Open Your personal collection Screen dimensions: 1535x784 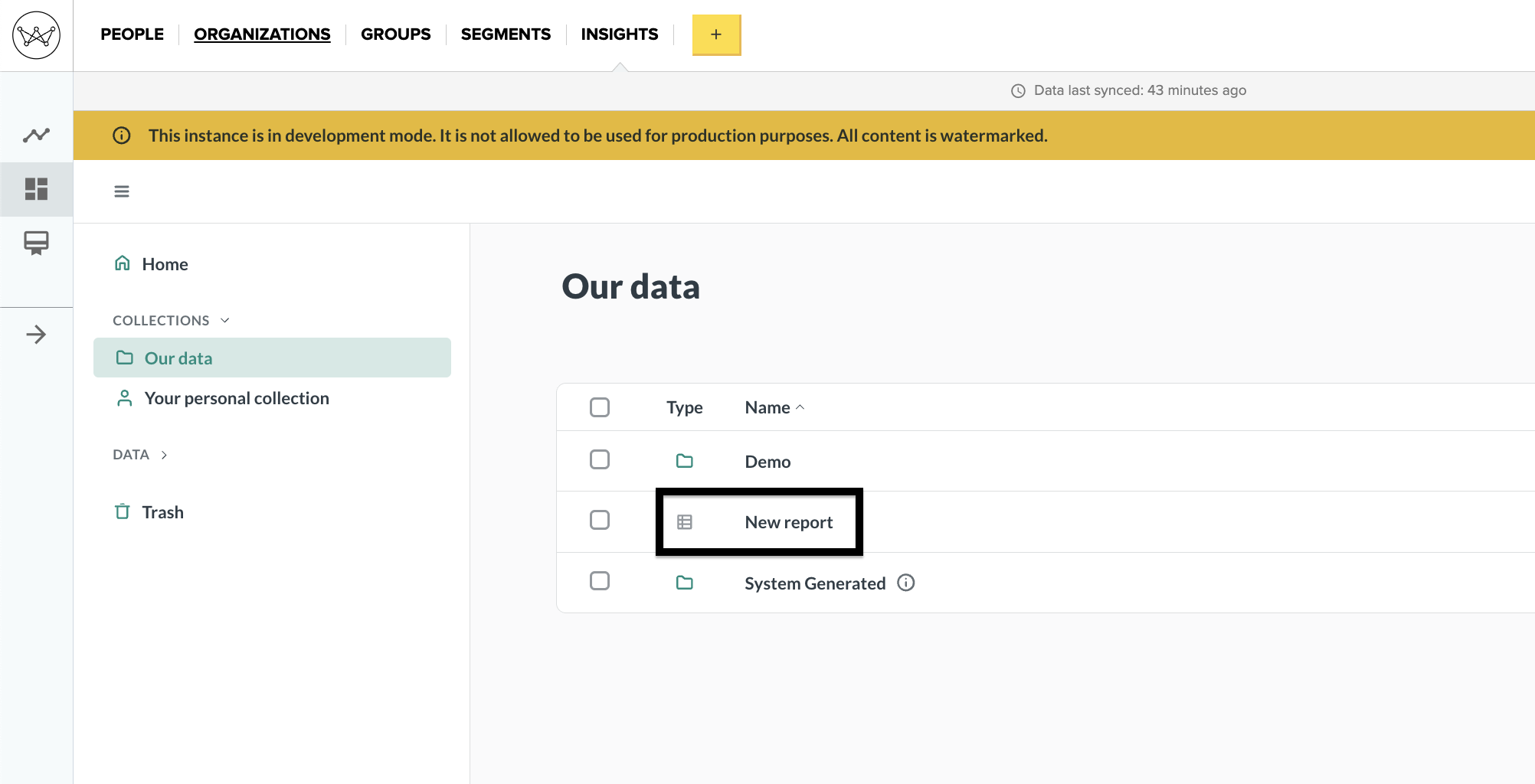click(x=237, y=398)
